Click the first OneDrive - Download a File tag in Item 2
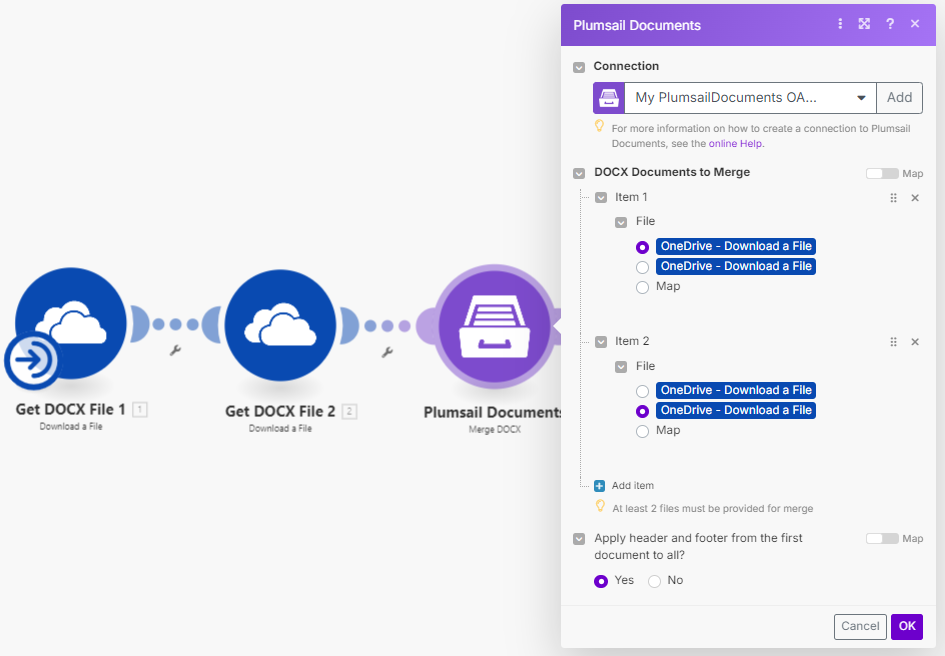This screenshot has height=656, width=945. (736, 390)
